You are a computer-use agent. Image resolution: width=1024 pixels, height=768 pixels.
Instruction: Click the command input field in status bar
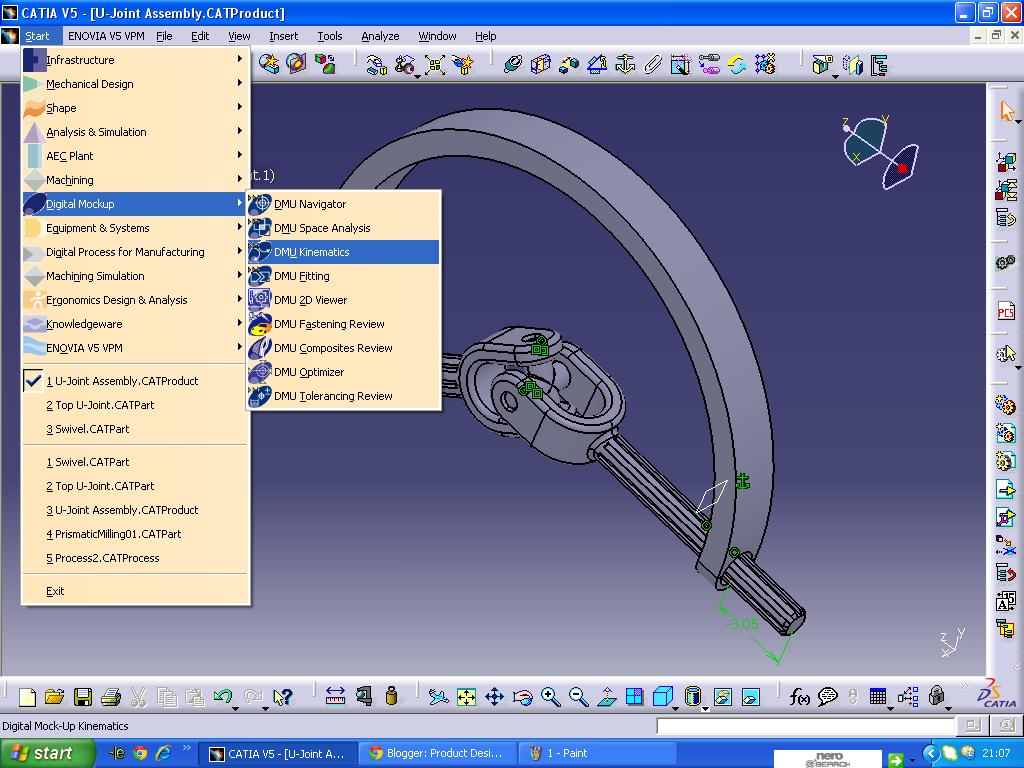pyautogui.click(x=800, y=726)
